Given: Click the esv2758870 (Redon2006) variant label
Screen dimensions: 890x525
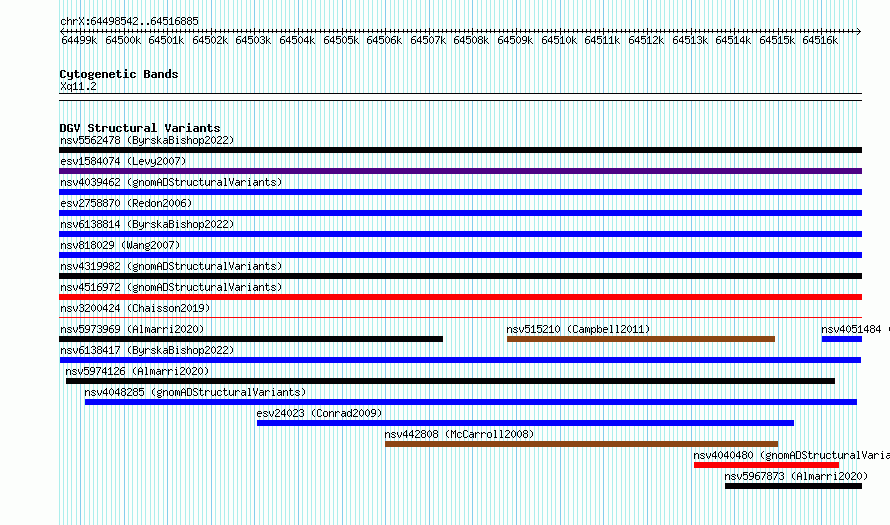Looking at the screenshot, I should [126, 203].
